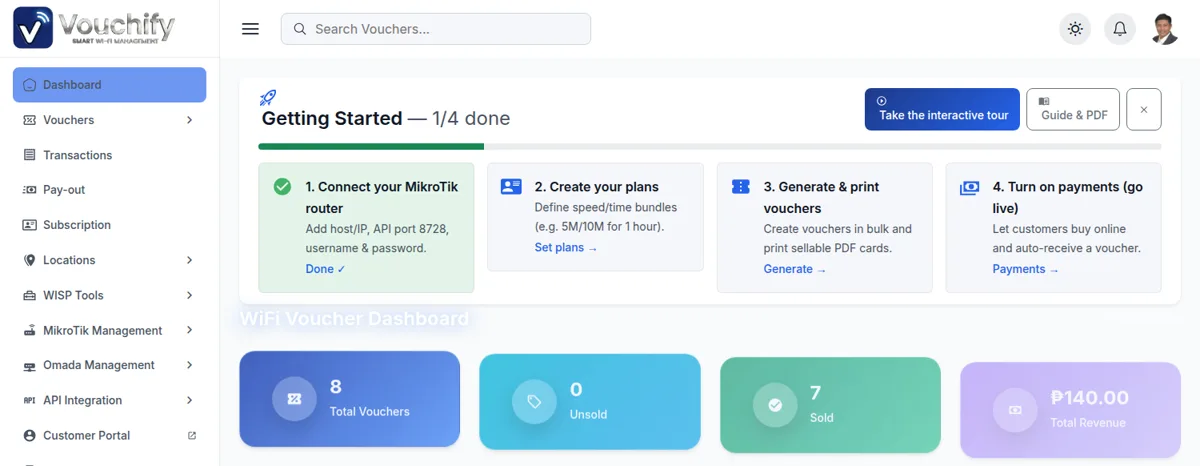Viewport: 1200px width, 466px height.
Task: Click the API Integration icon
Action: [x=29, y=401]
